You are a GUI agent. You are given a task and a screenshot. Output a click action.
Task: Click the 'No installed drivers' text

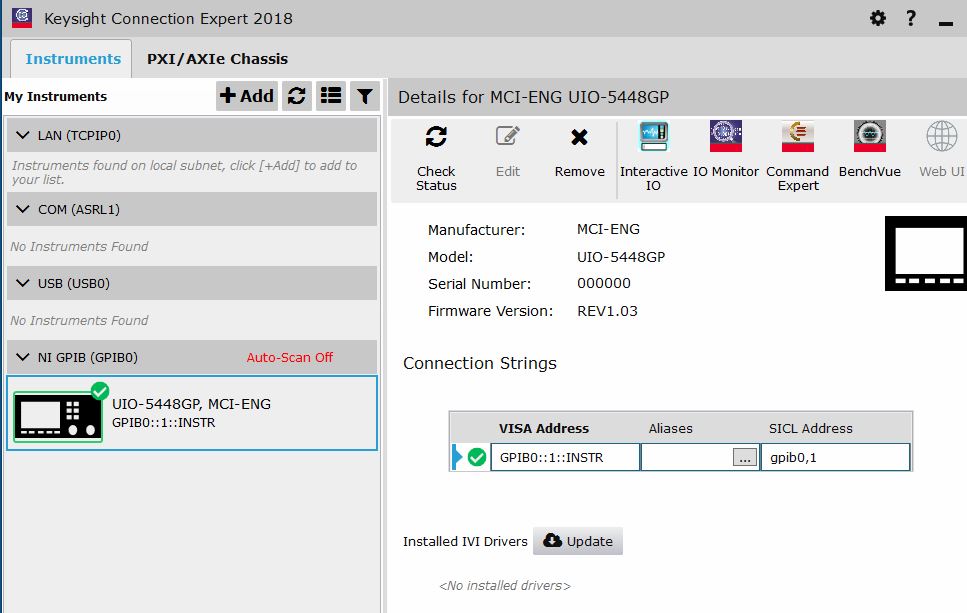coord(504,585)
